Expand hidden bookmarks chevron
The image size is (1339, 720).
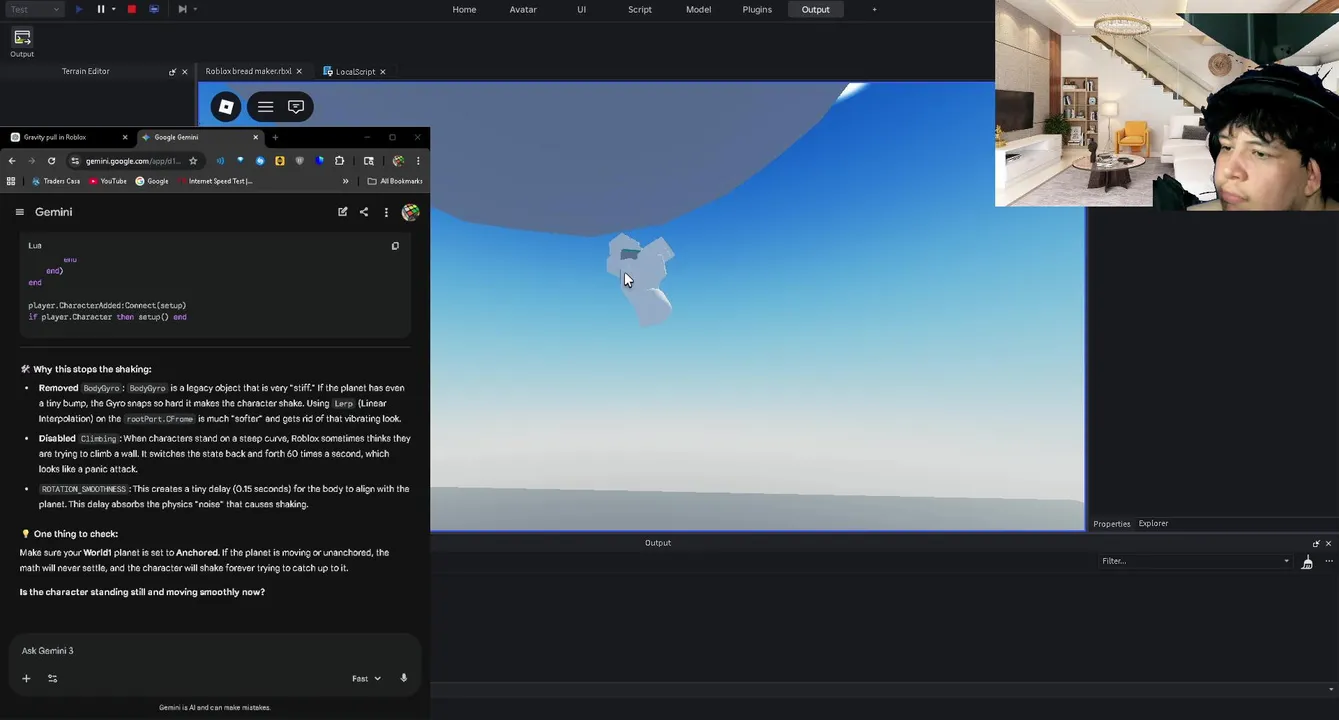[345, 181]
